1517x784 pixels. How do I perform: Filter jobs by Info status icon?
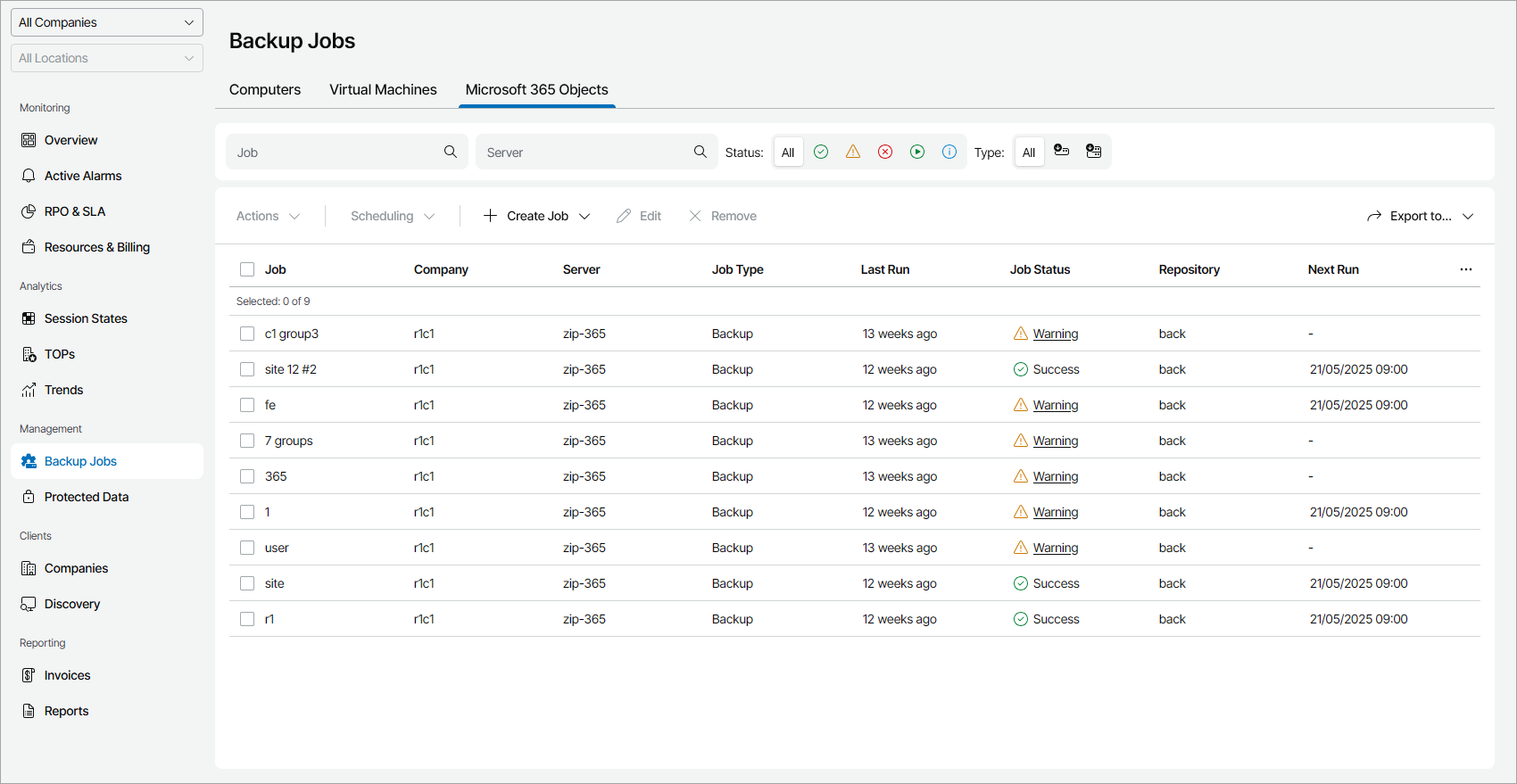pyautogui.click(x=949, y=152)
